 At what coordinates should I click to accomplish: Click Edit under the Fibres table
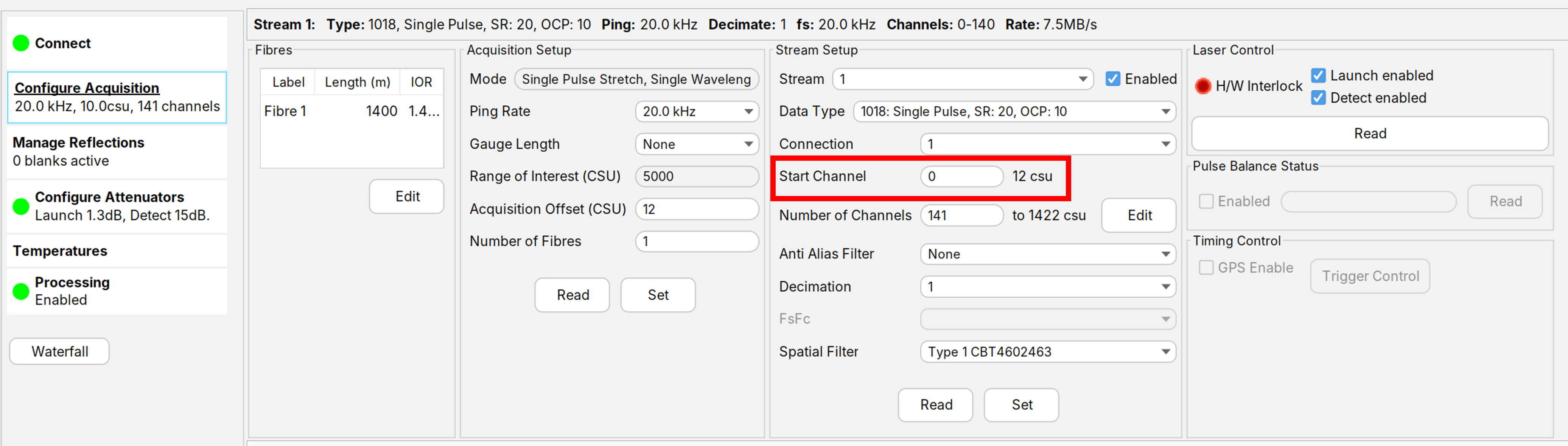[x=406, y=196]
